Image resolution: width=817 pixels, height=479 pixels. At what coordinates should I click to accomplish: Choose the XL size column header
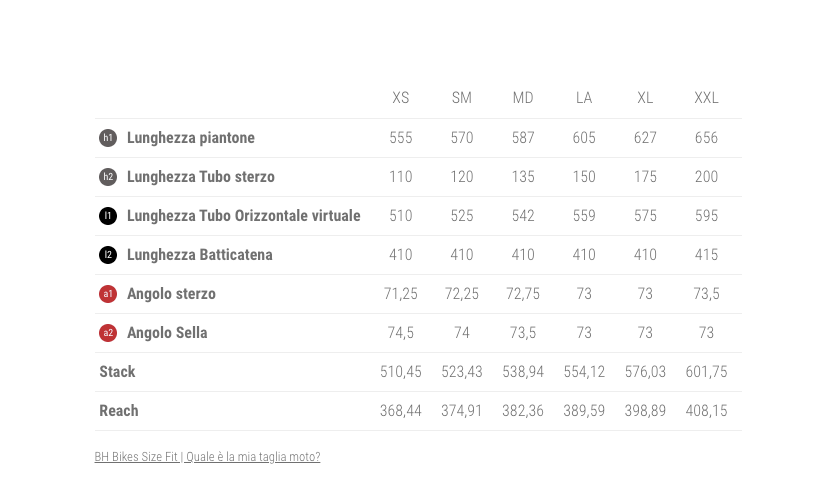[x=645, y=98]
